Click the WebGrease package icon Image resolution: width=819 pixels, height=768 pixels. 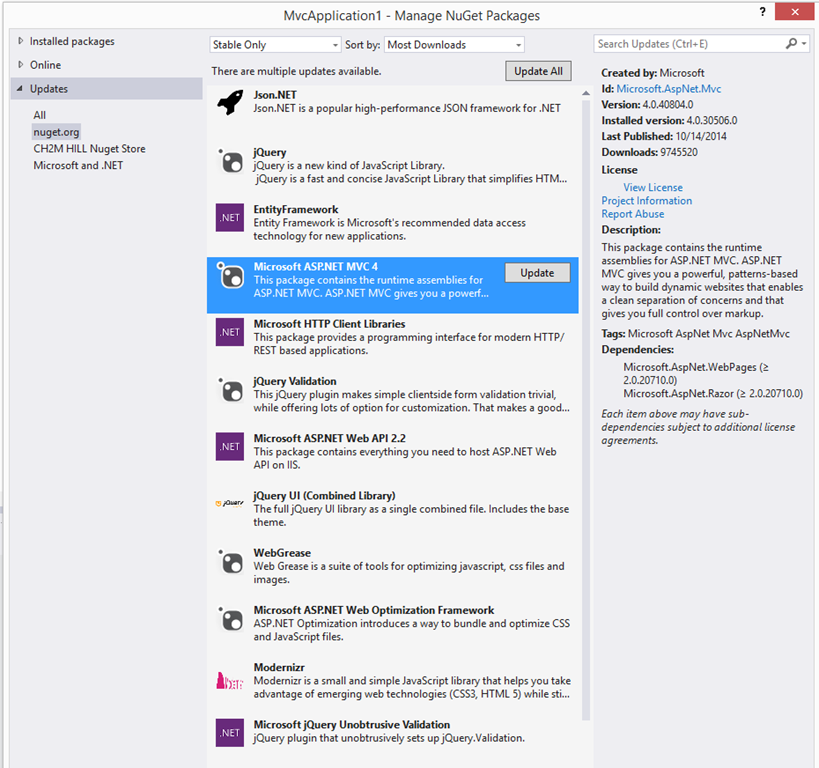pos(230,562)
